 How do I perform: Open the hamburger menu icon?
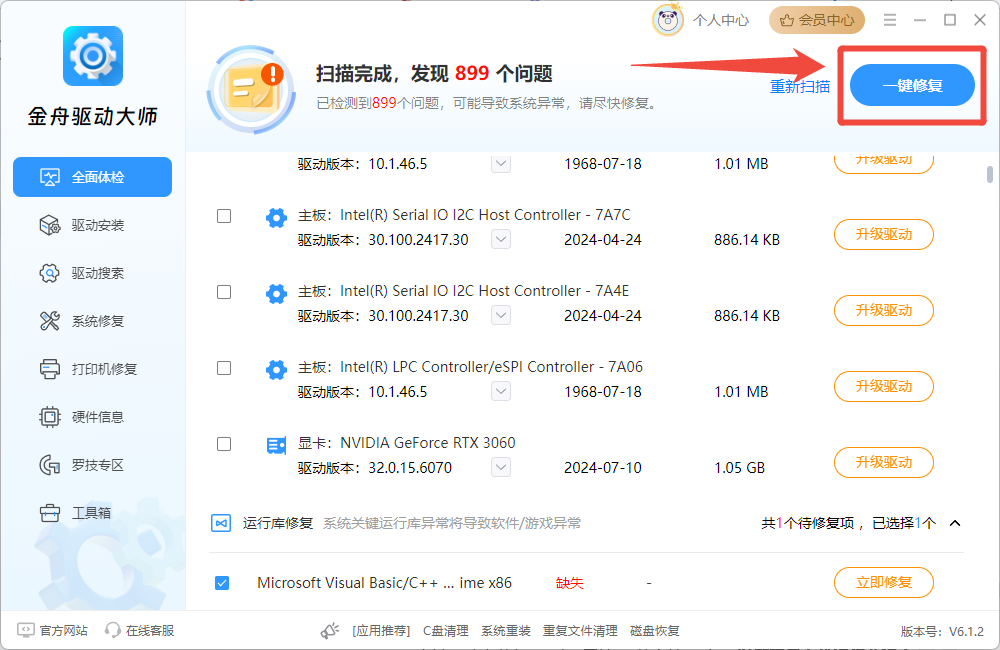tap(890, 20)
